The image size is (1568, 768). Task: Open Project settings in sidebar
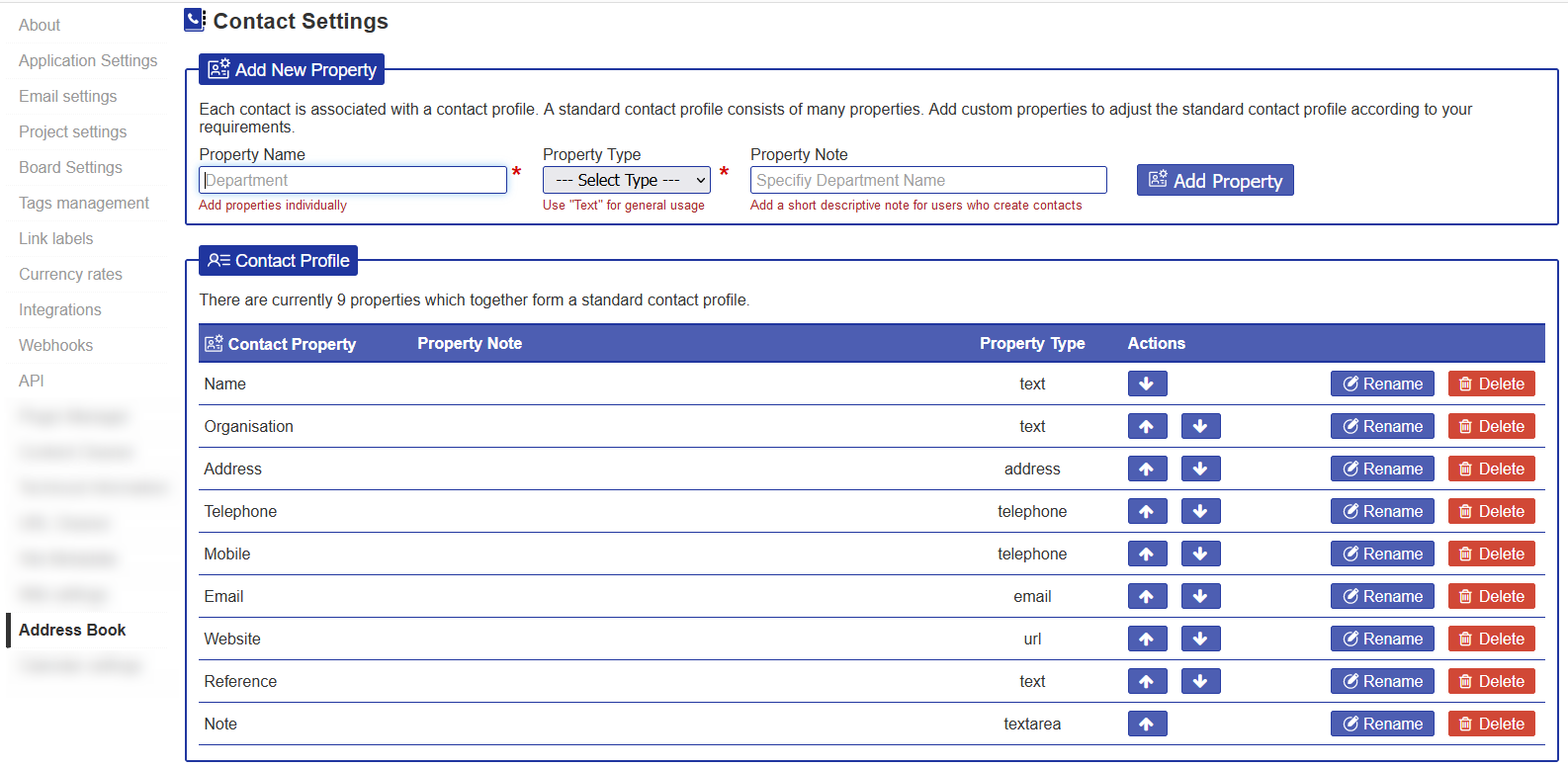(x=72, y=131)
